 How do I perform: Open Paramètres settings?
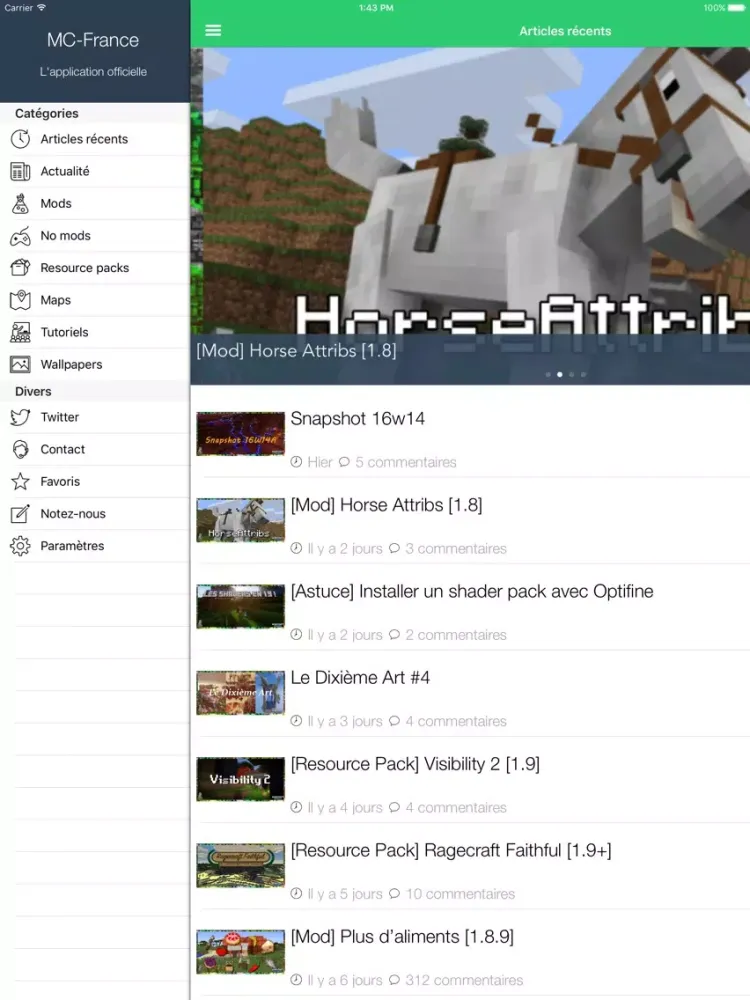click(x=72, y=546)
